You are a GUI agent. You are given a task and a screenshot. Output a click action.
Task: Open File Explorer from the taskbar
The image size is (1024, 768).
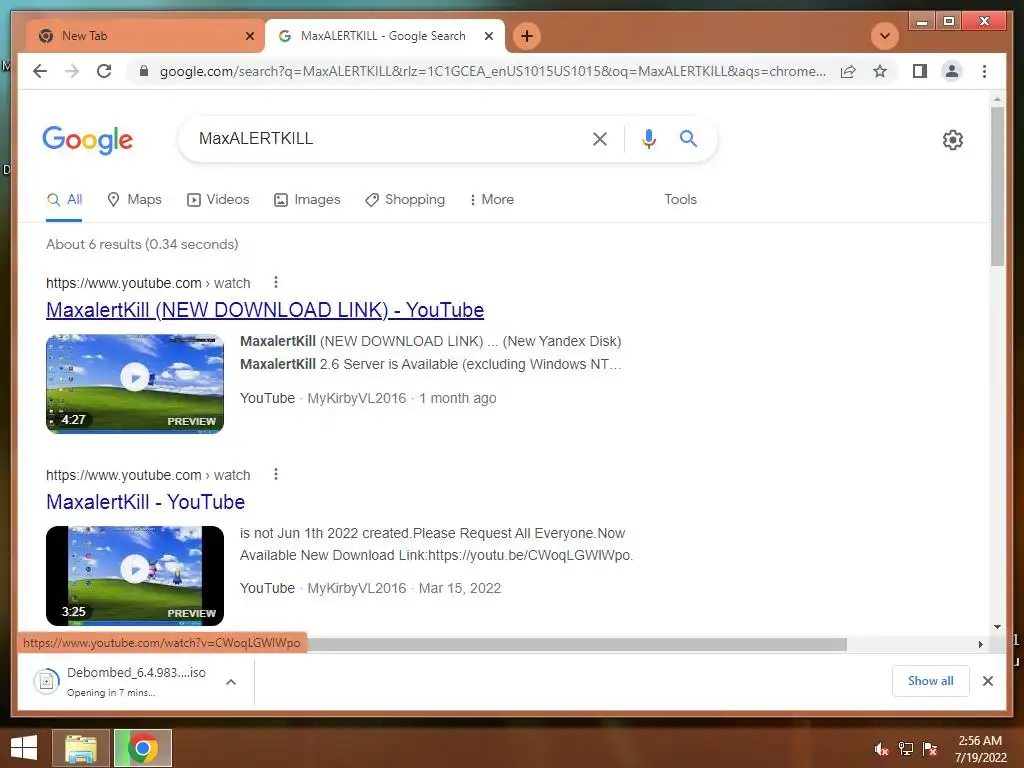pos(80,748)
